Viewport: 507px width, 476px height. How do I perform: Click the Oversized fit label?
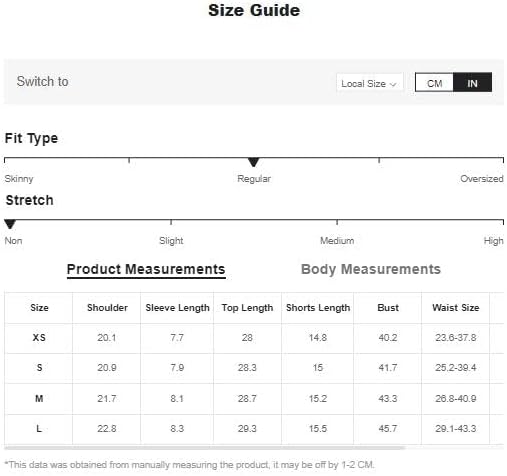click(x=482, y=179)
